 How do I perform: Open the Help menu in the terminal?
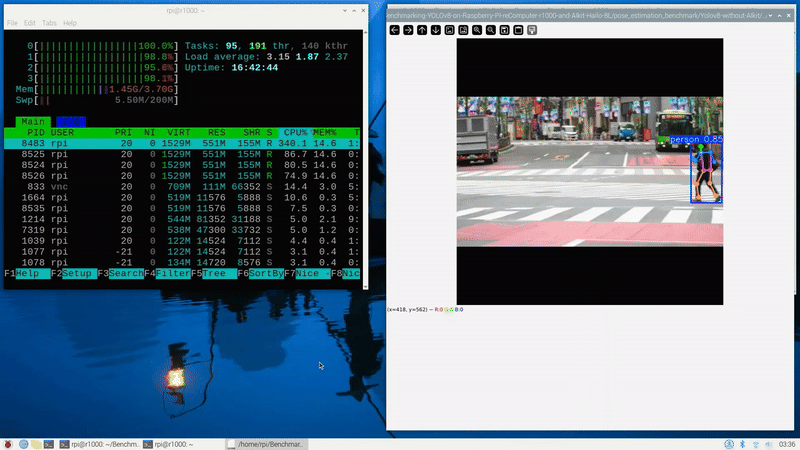70,23
